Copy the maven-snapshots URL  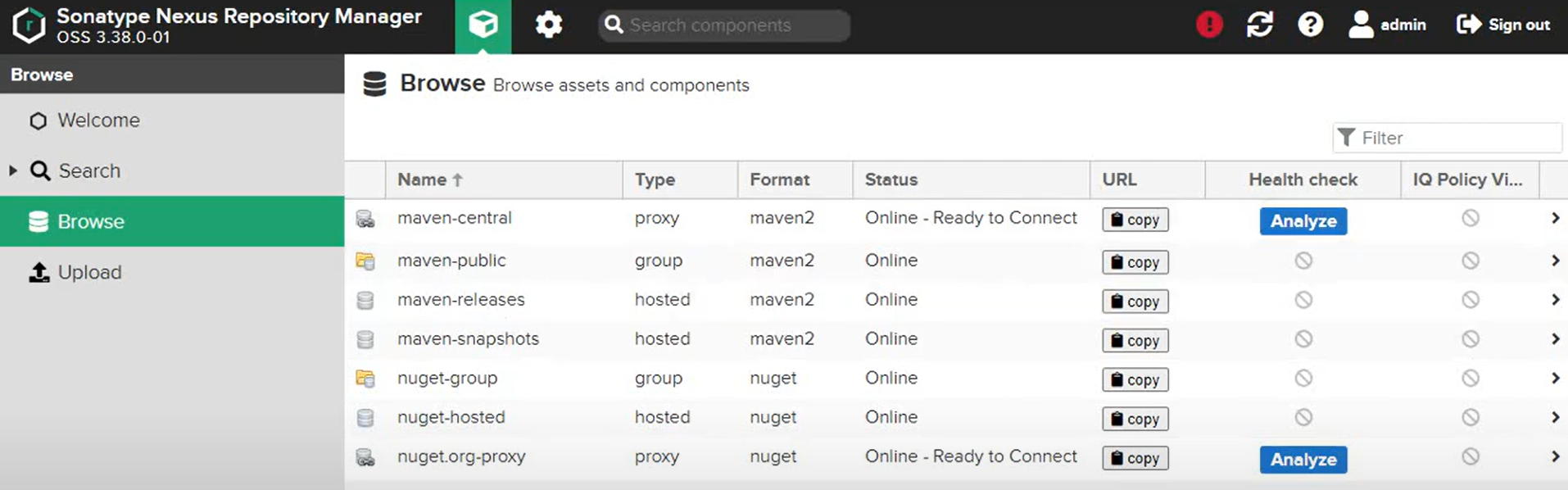pos(1135,341)
